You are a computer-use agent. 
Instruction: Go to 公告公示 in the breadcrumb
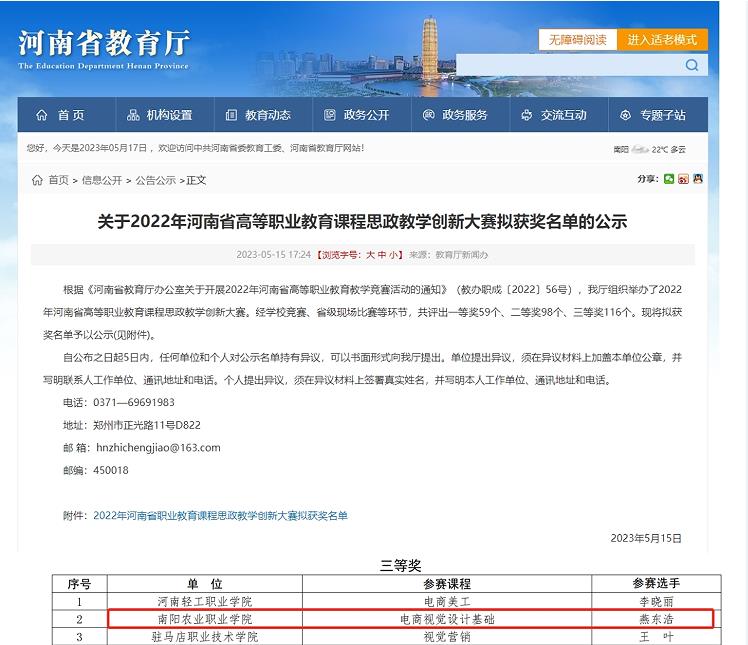[156, 180]
